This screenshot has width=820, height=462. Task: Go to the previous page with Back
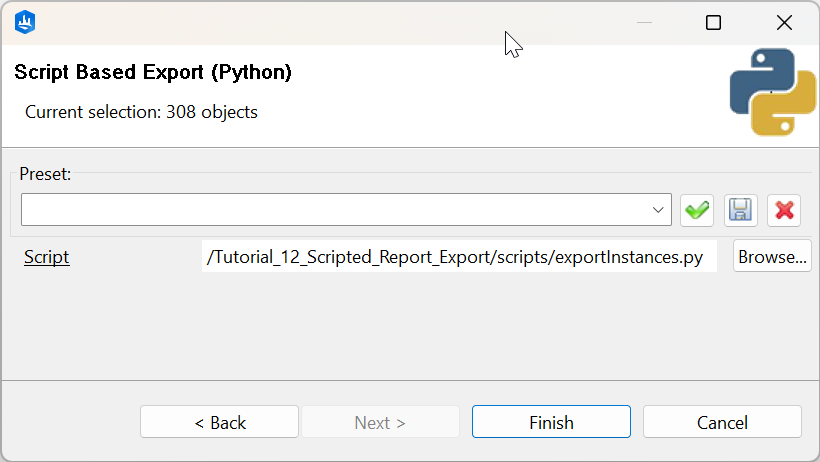pyautogui.click(x=219, y=422)
